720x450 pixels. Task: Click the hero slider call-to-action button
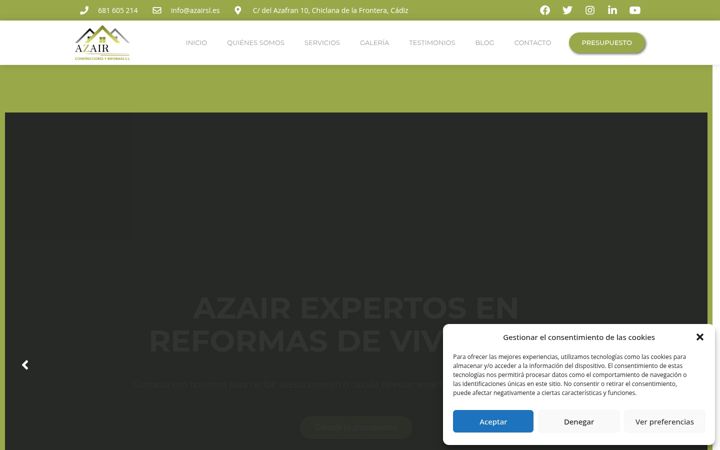pyautogui.click(x=356, y=428)
